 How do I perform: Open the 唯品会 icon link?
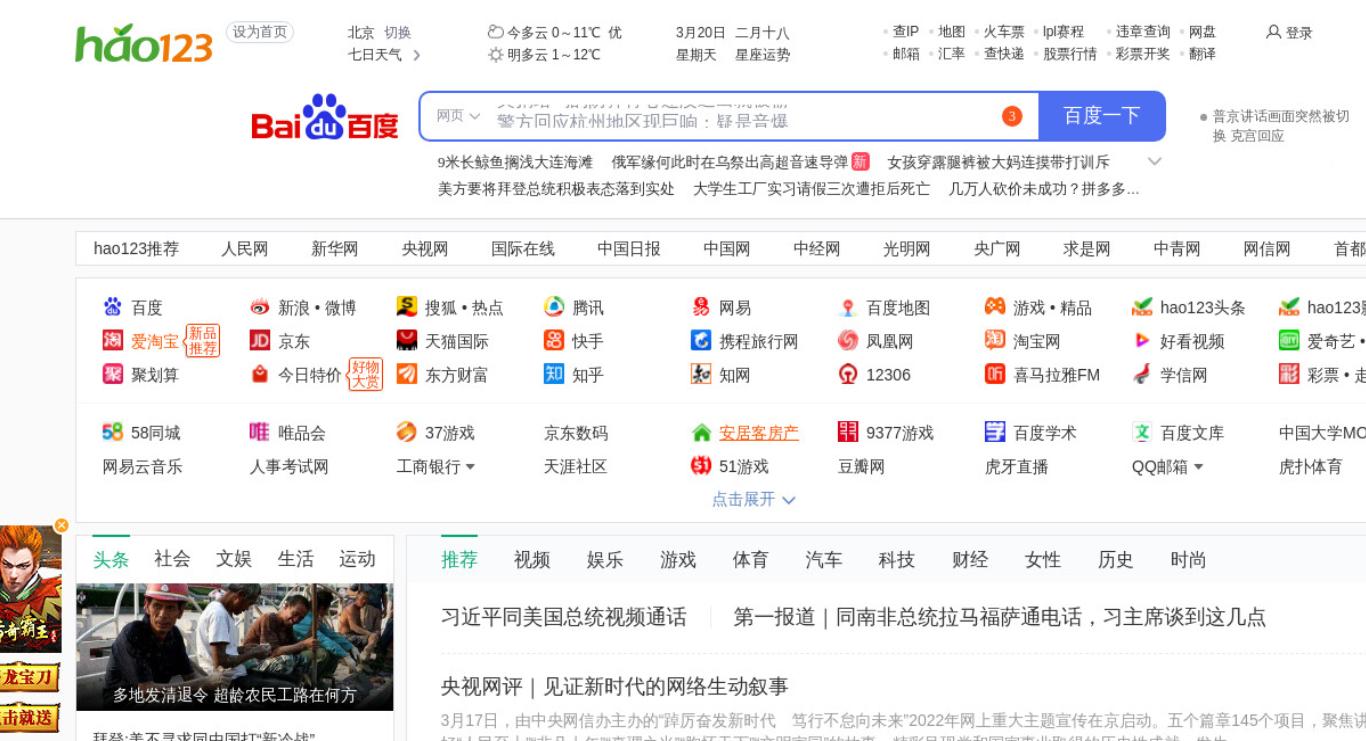pos(260,432)
